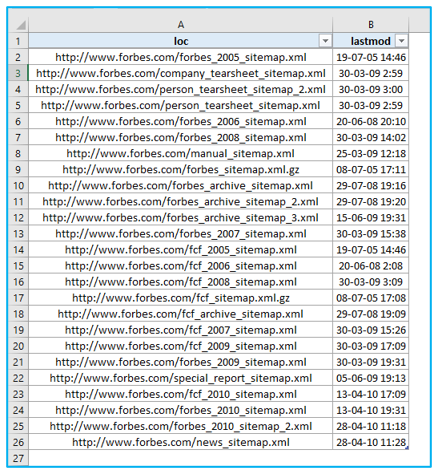
Task: Select lastmod cell 15-06-09 19:31
Action: pyautogui.click(x=371, y=218)
